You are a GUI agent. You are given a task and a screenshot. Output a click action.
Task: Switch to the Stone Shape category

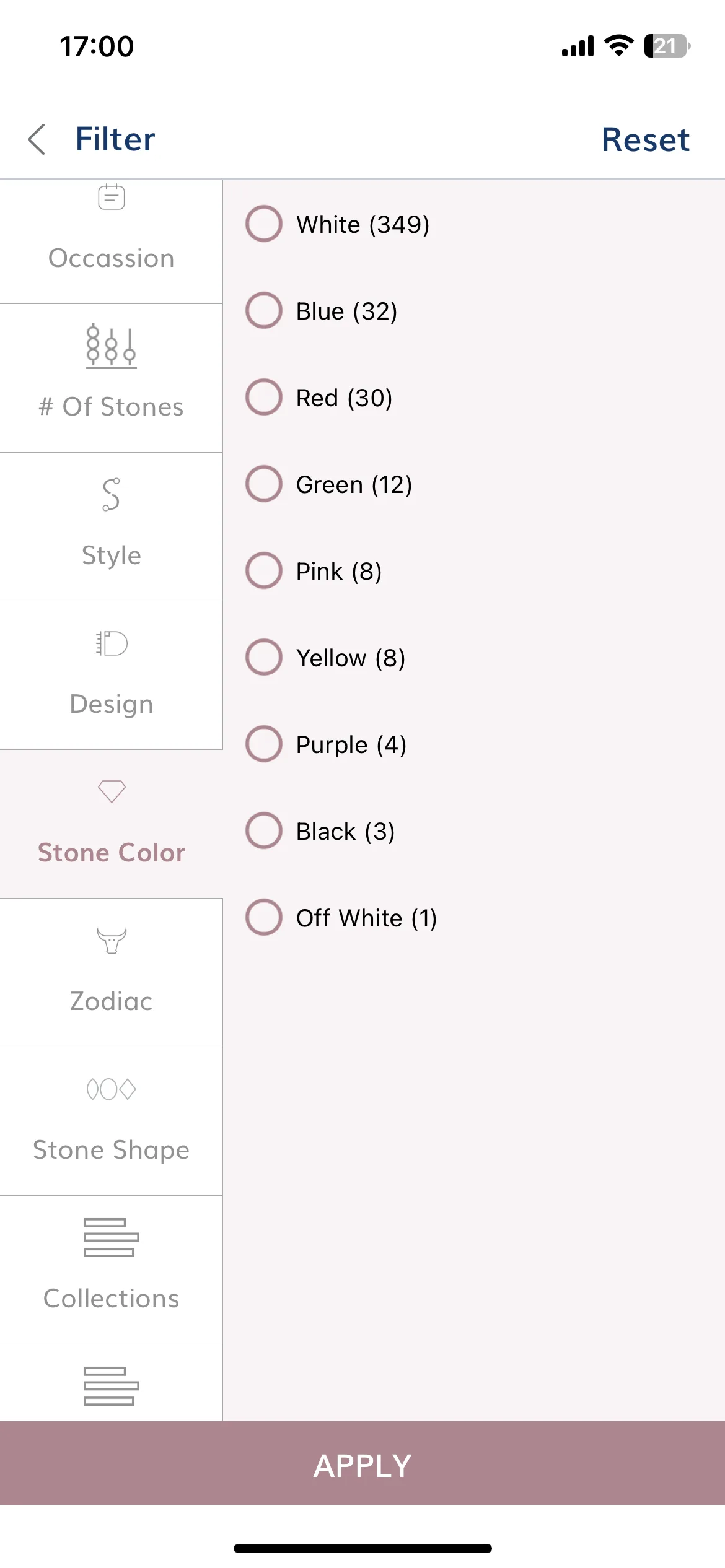coord(112,1121)
